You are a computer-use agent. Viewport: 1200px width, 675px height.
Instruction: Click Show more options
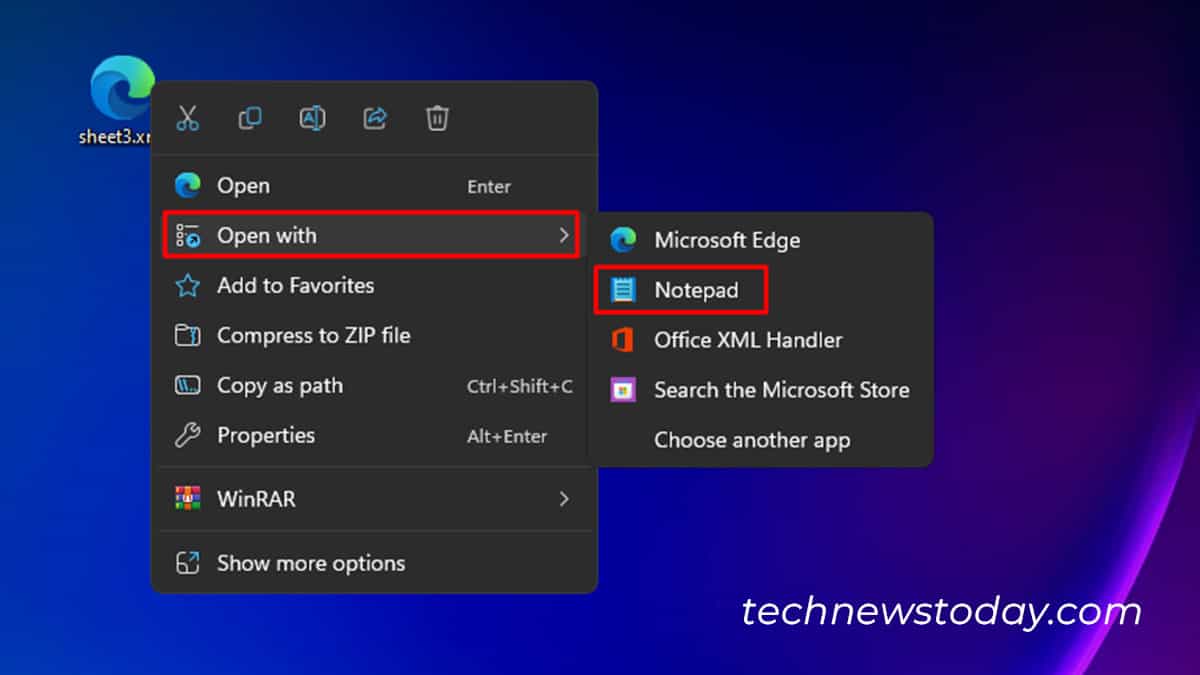coord(374,563)
